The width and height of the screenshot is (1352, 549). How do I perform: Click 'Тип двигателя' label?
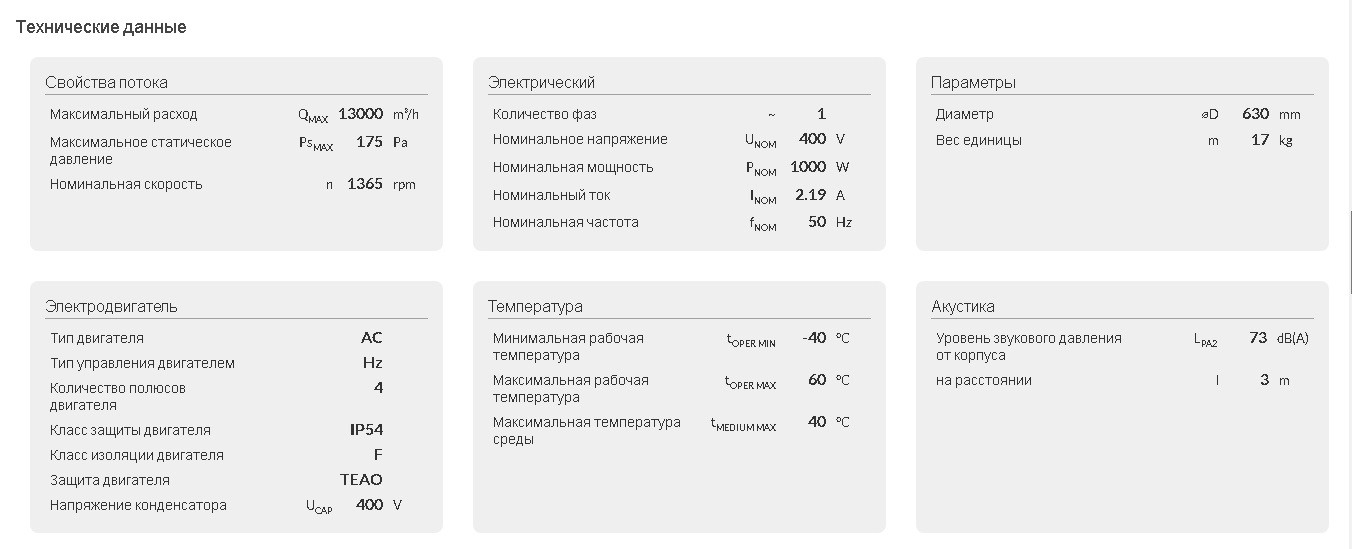(97, 338)
